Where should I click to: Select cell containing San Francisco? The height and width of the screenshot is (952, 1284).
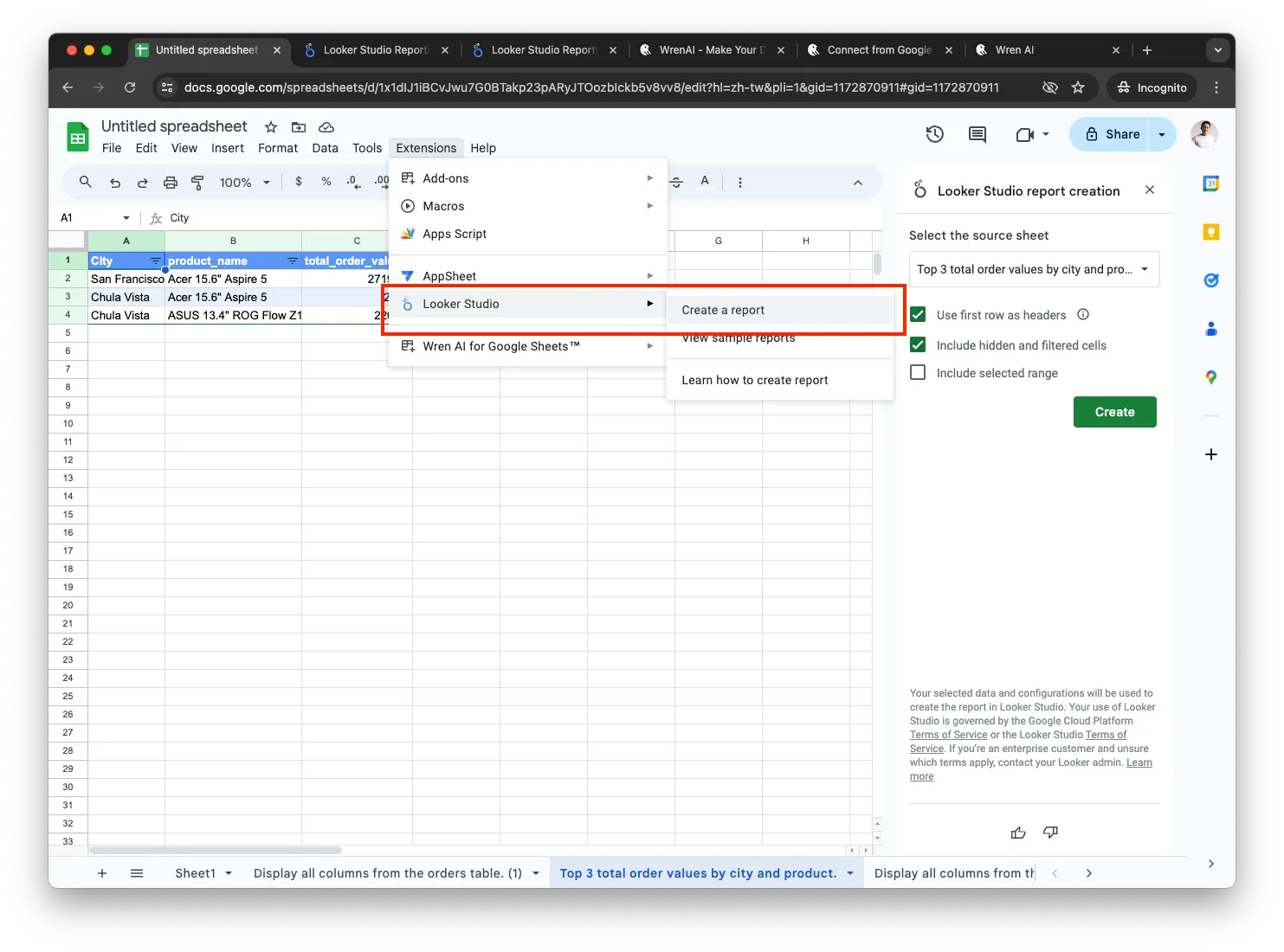pos(126,279)
